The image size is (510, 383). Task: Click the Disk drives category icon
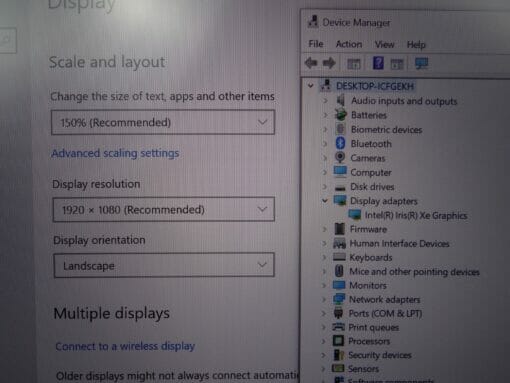340,187
